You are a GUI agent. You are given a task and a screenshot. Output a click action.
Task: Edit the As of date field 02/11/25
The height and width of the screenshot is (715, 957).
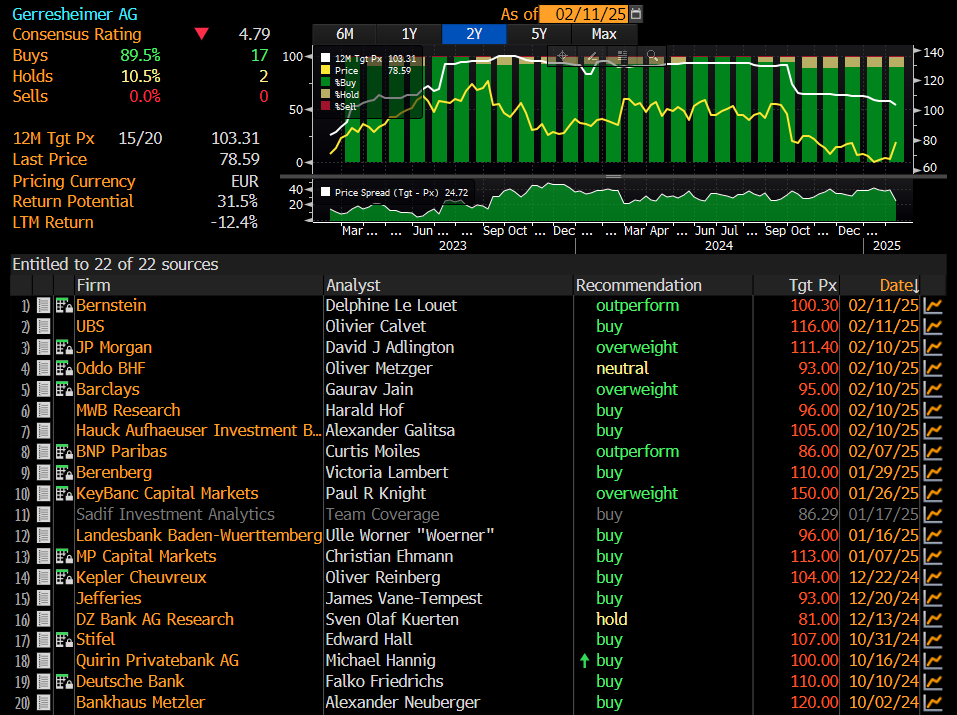pyautogui.click(x=585, y=13)
